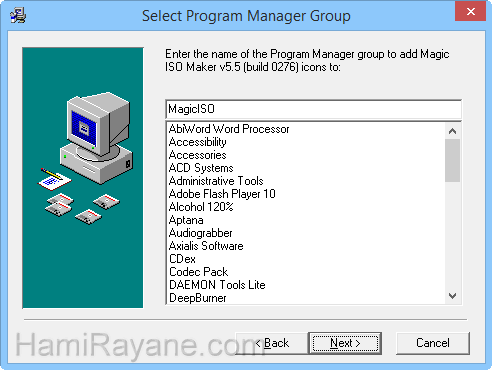Image resolution: width=492 pixels, height=370 pixels.
Task: Click the list scroll up arrow
Action: (452, 131)
